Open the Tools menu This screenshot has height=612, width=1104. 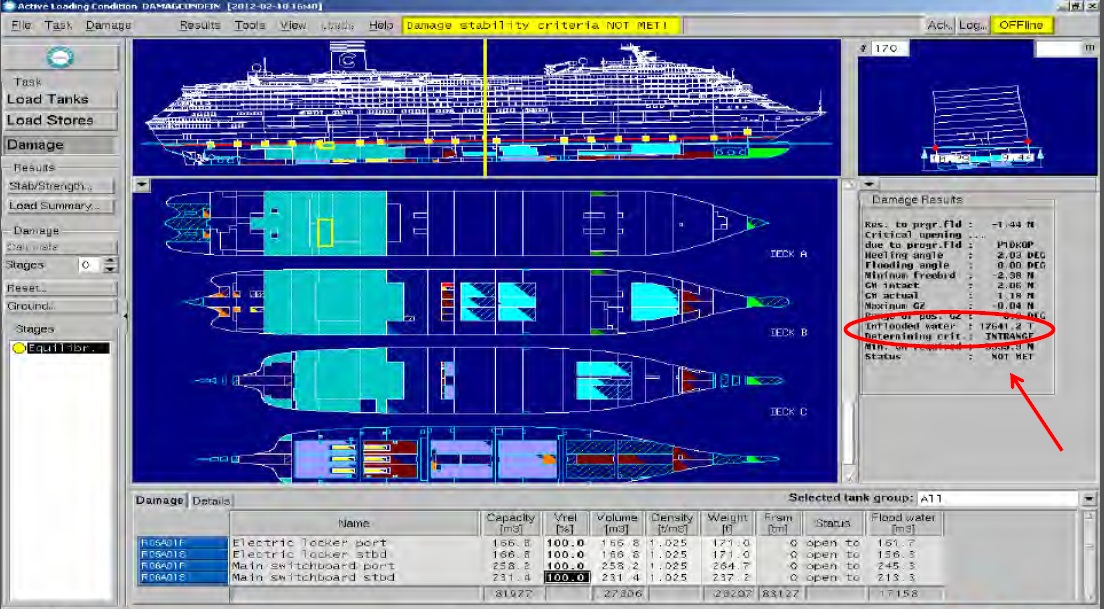[x=250, y=25]
